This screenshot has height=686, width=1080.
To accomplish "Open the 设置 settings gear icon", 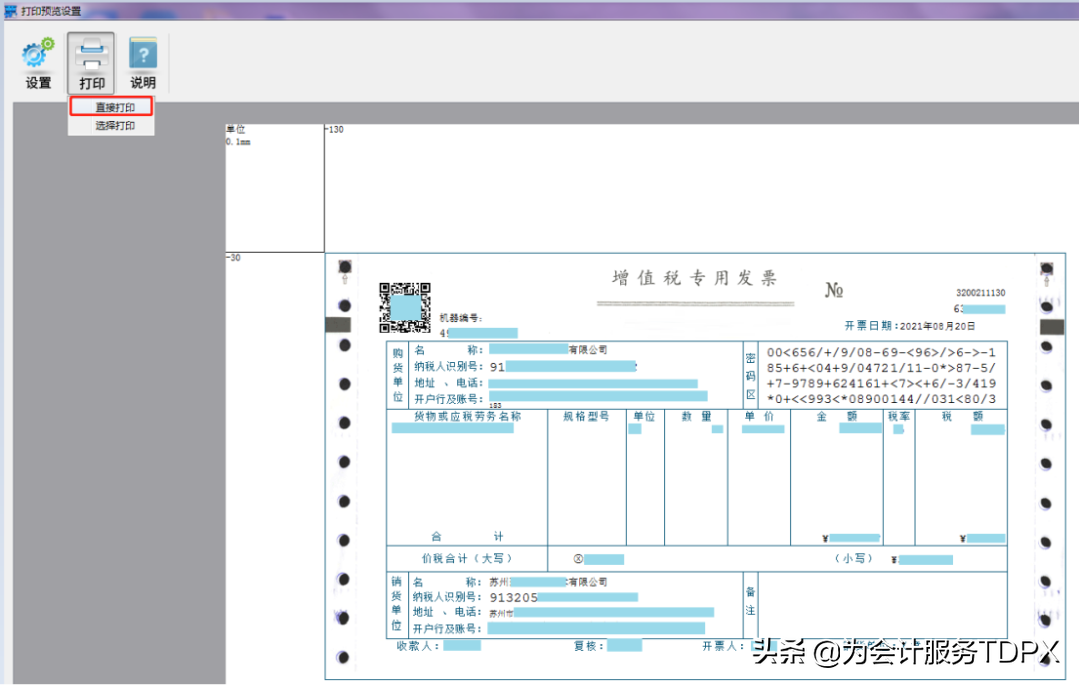I will [x=38, y=56].
